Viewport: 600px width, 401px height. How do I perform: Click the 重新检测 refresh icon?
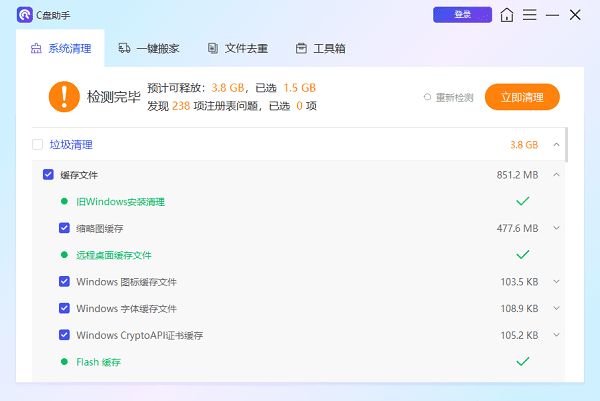coord(428,97)
